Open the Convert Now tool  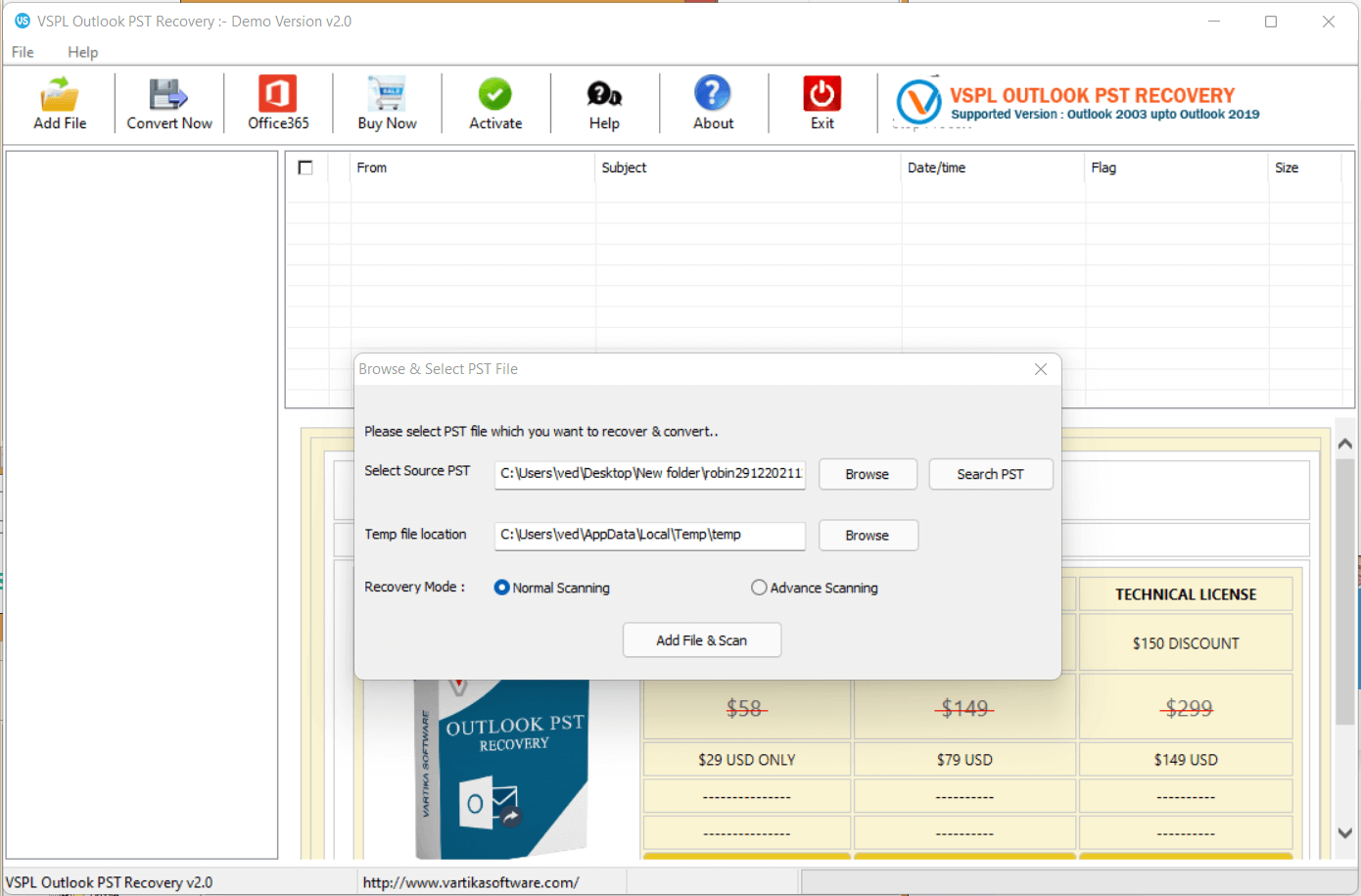coord(169,103)
